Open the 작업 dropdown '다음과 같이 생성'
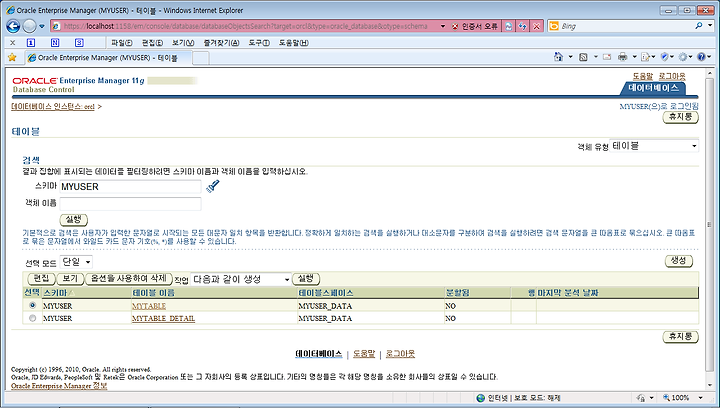This screenshot has height=408, width=720. [241, 279]
